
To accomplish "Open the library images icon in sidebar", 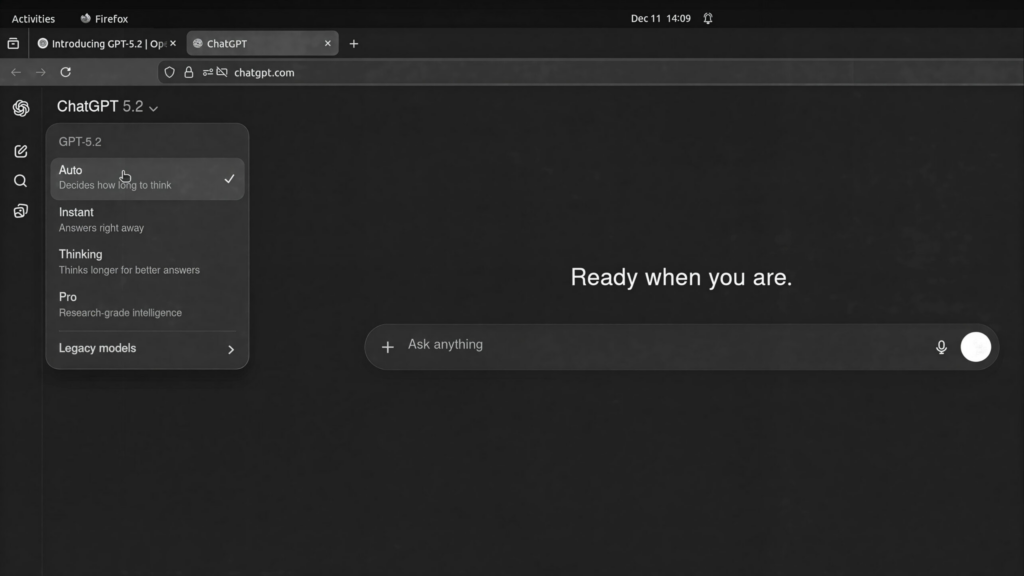I will 21,211.
